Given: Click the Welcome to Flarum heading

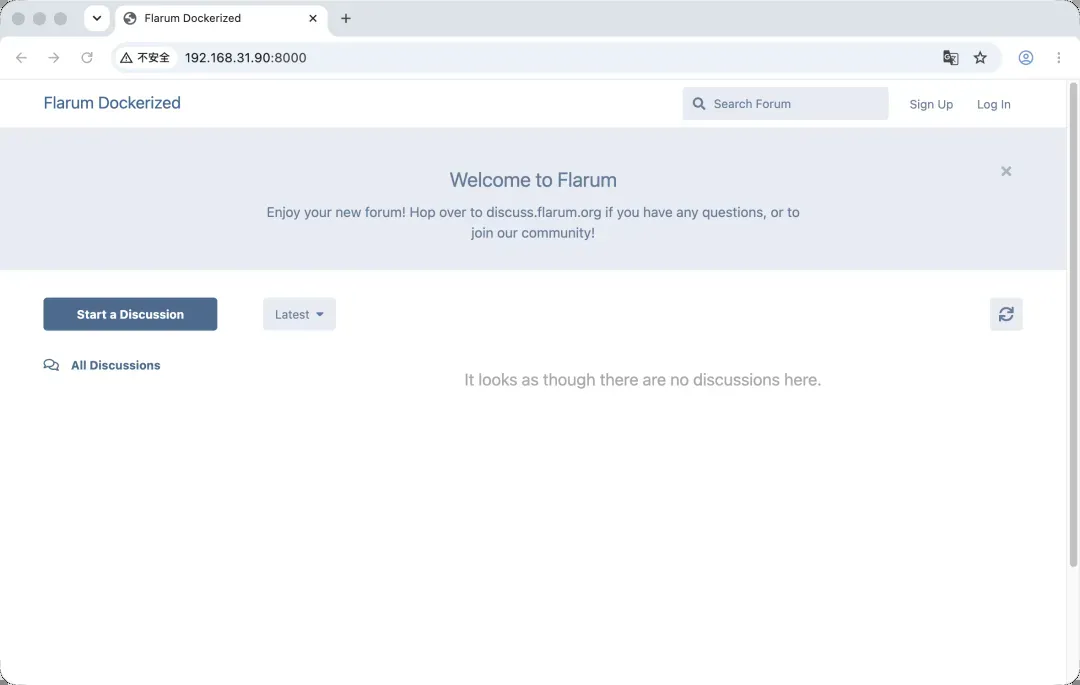Looking at the screenshot, I should (533, 180).
